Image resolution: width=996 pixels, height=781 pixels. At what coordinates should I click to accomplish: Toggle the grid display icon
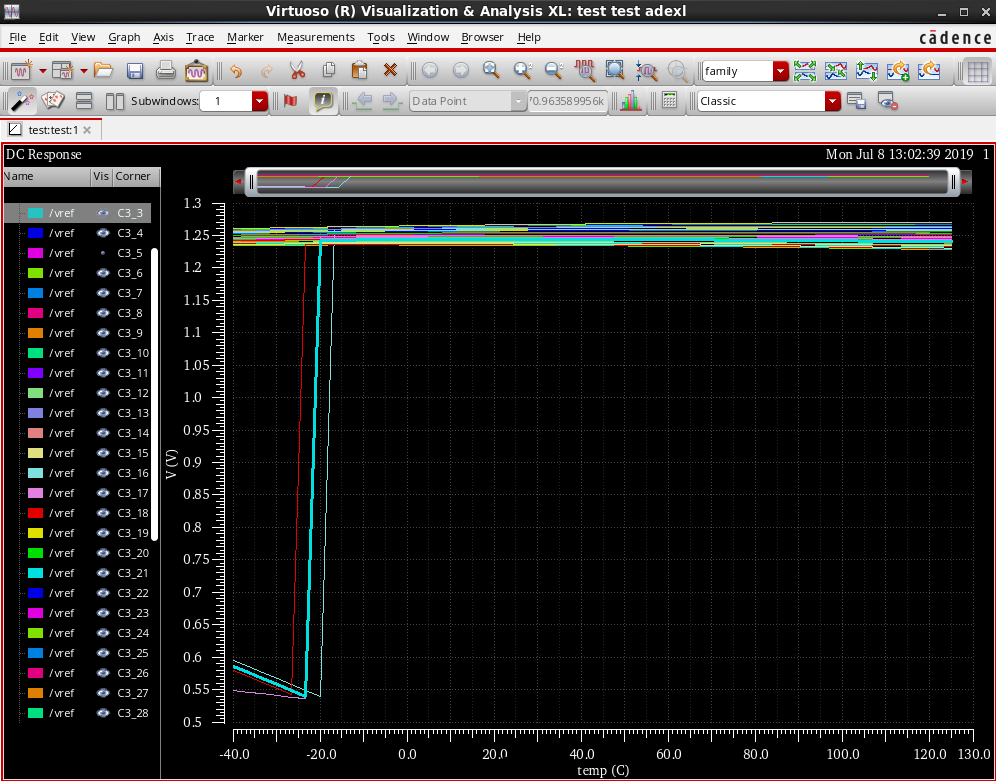coord(978,71)
